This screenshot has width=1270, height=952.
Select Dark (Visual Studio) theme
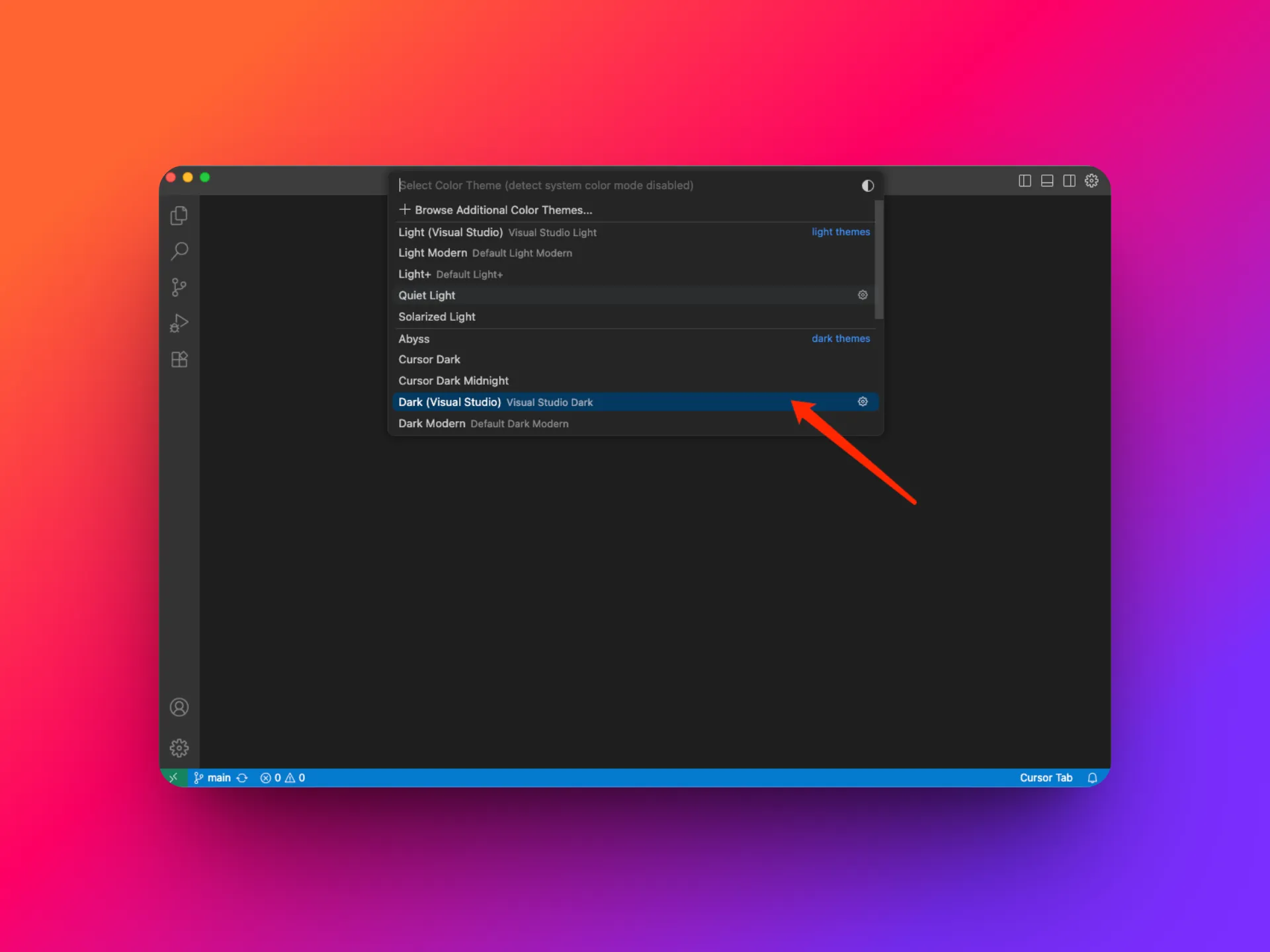635,402
